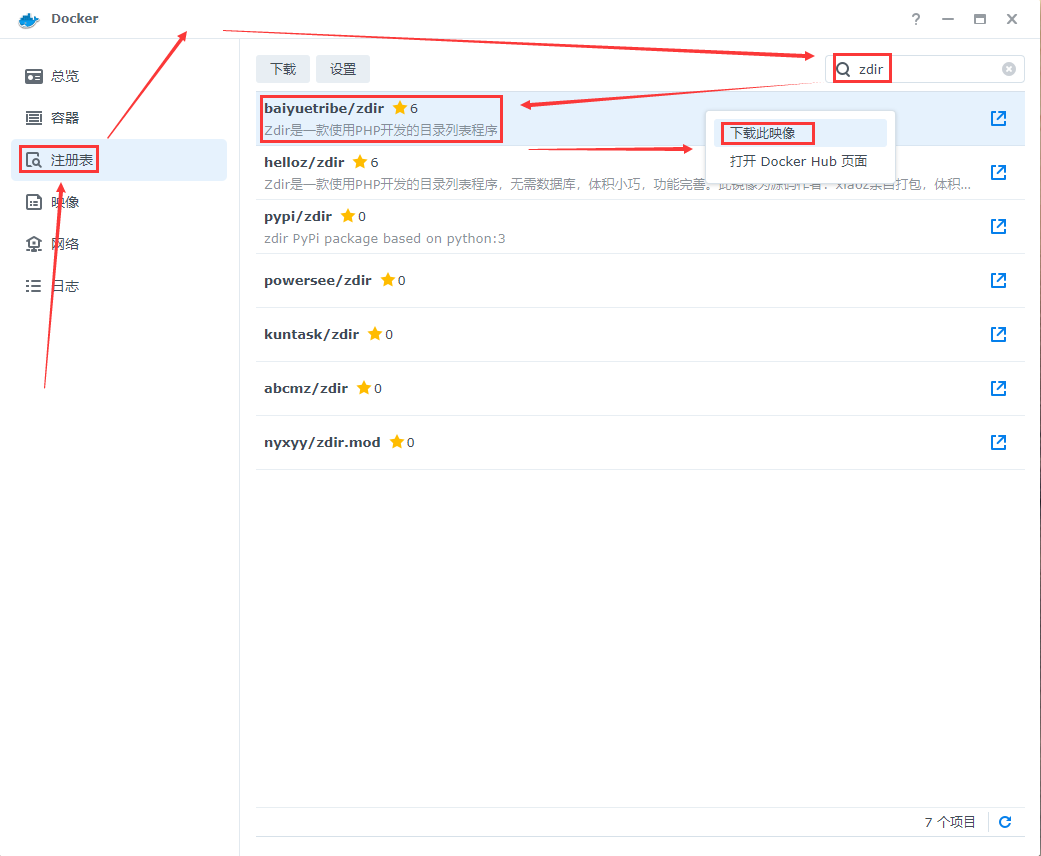Open external link icon for pypi/zdir
The width and height of the screenshot is (1041, 856).
tap(997, 226)
